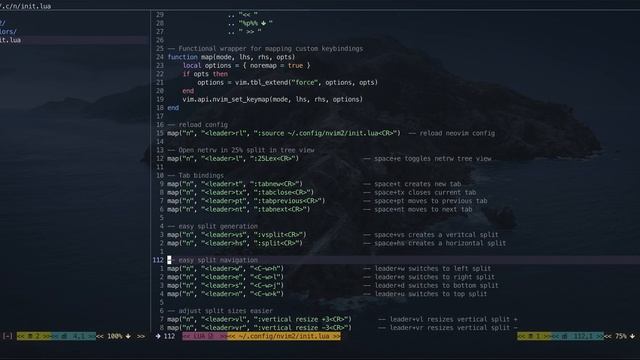The height and width of the screenshot is (360, 640).
Task: Click the <leader>t :tabnew<CR> mapping
Action: point(235,184)
